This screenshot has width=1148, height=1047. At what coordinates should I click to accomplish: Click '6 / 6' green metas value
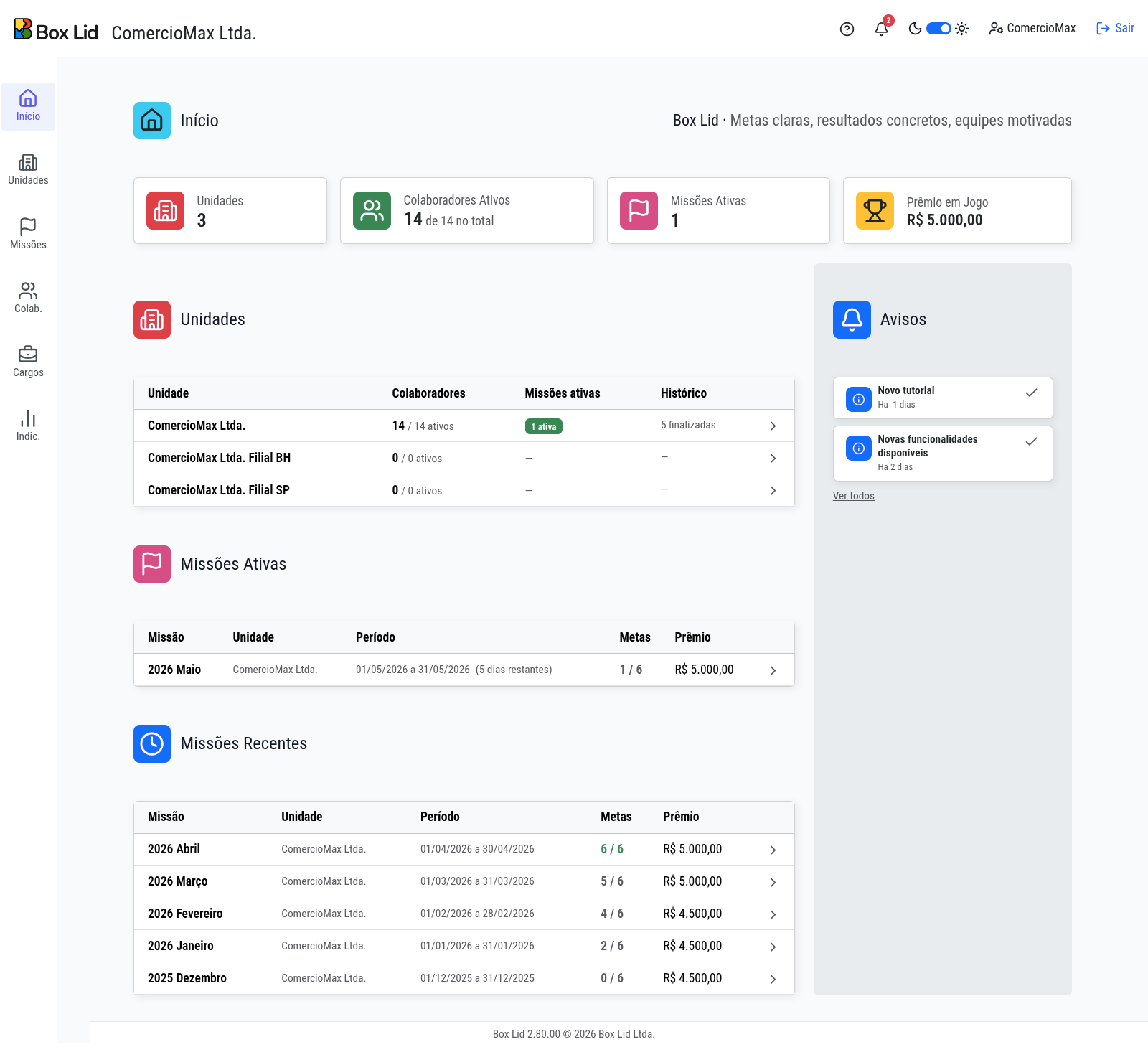coord(612,849)
